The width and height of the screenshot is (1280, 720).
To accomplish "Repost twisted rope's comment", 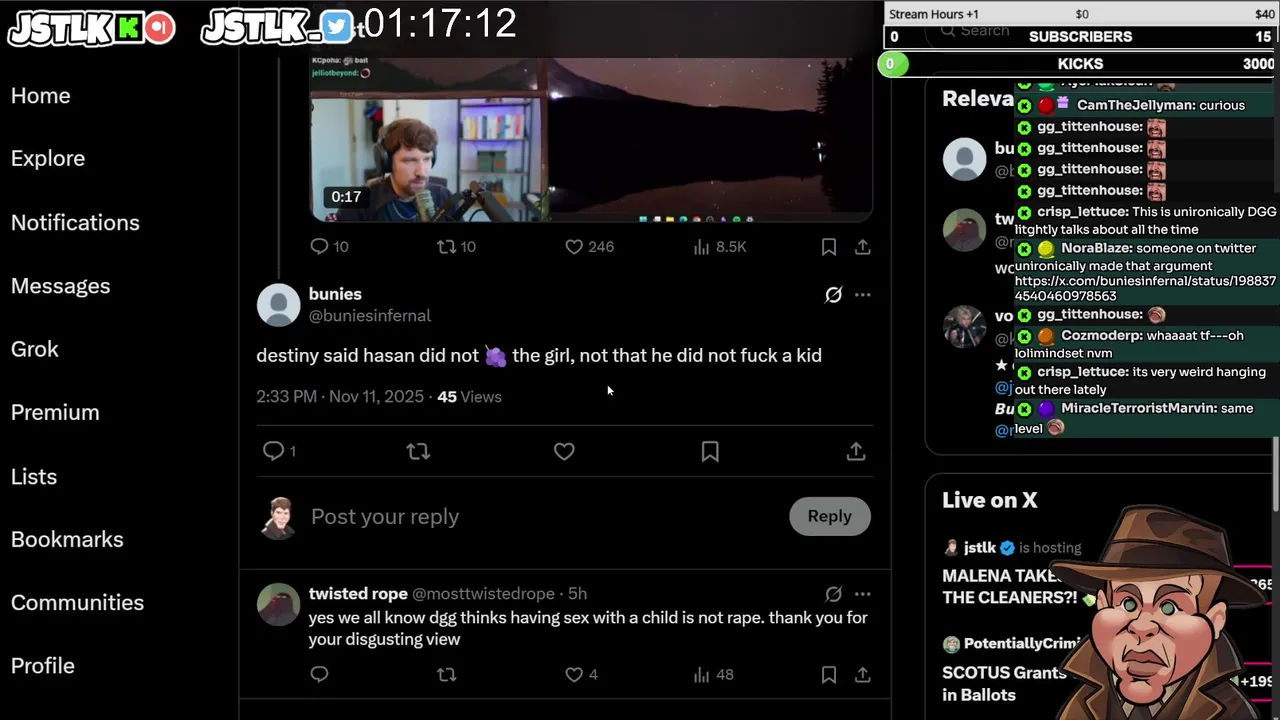I will coord(446,675).
